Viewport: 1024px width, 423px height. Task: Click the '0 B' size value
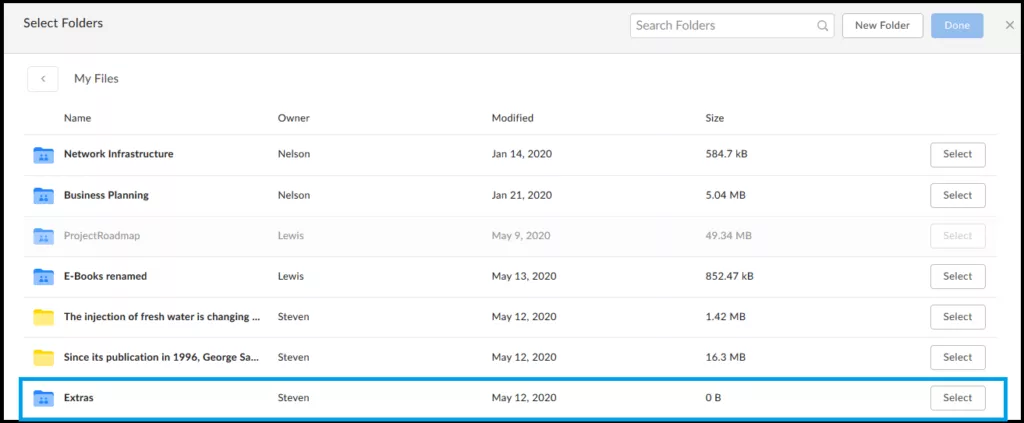(713, 398)
